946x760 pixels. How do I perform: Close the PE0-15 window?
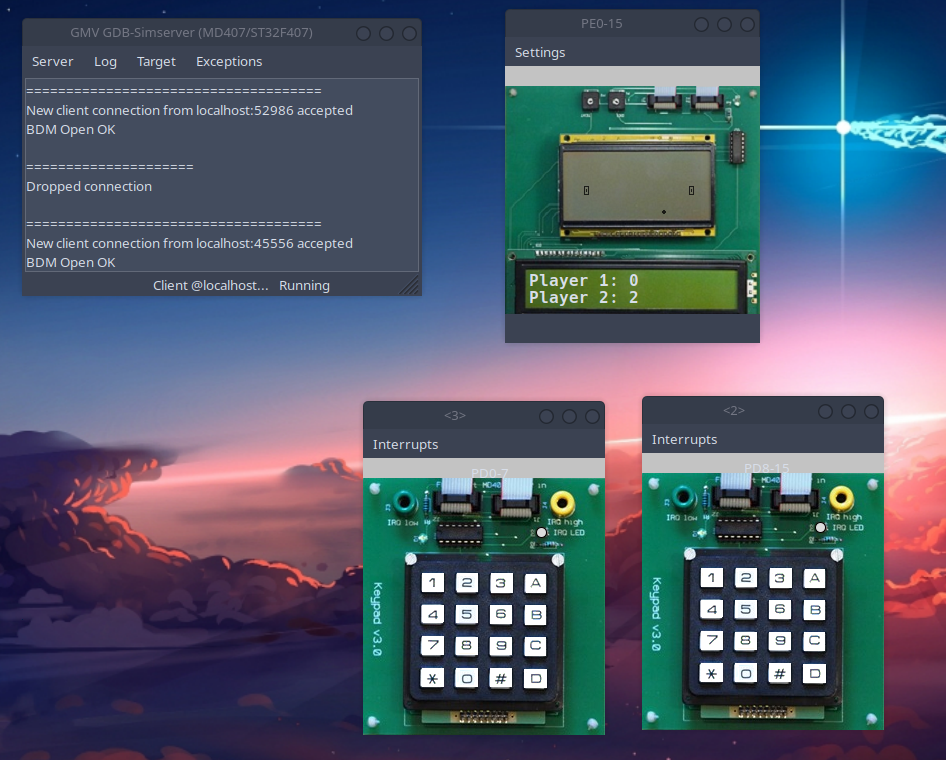(x=748, y=24)
